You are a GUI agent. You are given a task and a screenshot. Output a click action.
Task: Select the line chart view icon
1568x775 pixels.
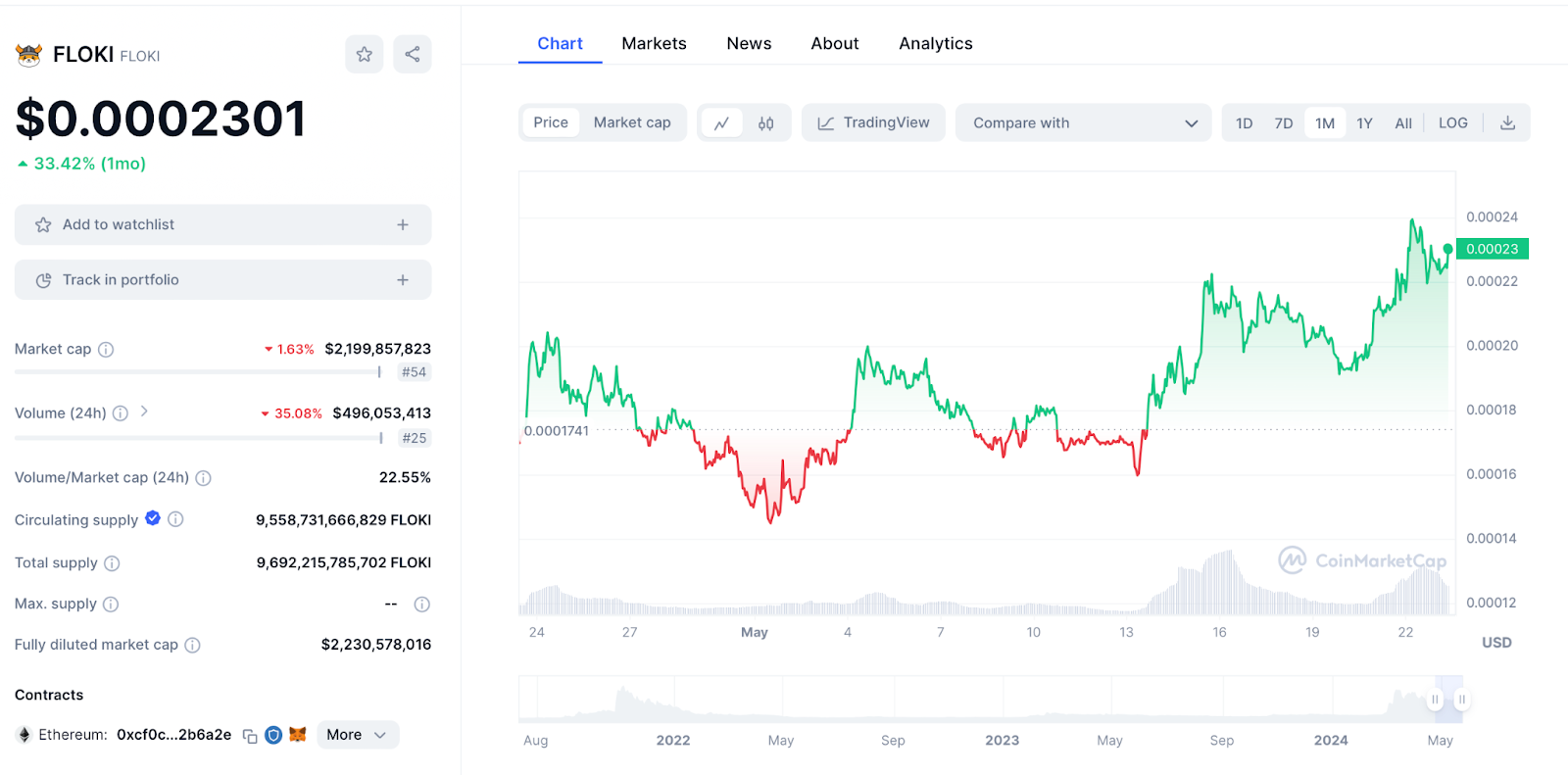(722, 123)
